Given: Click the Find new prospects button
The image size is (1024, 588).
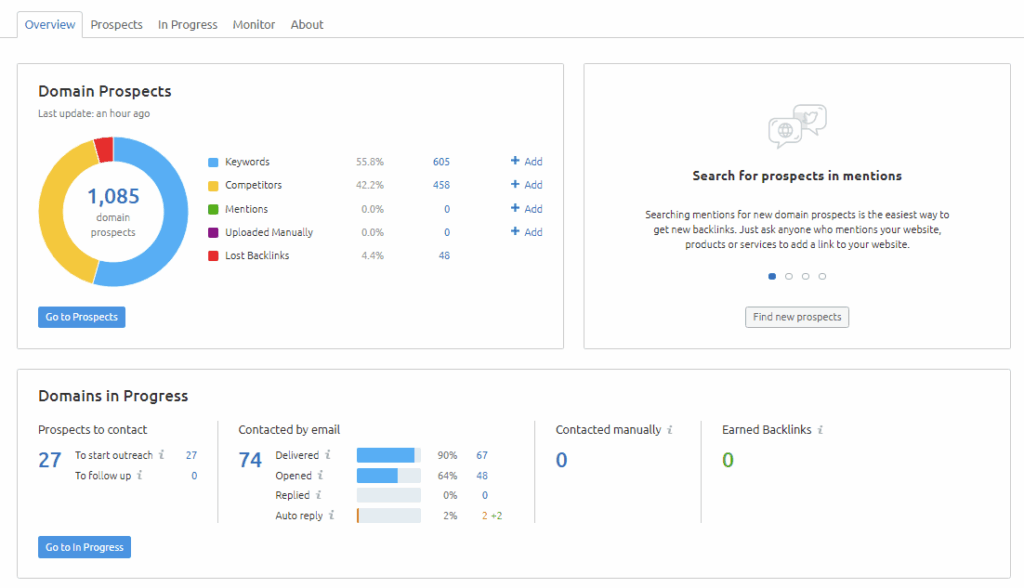Looking at the screenshot, I should (797, 317).
